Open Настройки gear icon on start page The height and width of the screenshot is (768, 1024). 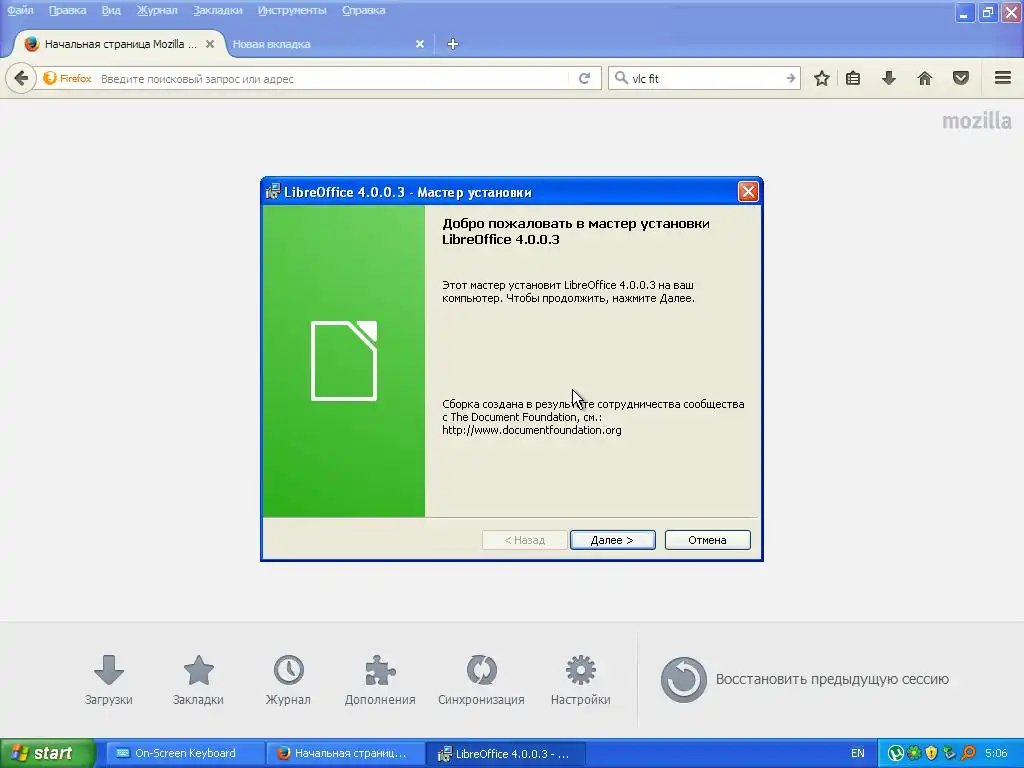tap(581, 680)
